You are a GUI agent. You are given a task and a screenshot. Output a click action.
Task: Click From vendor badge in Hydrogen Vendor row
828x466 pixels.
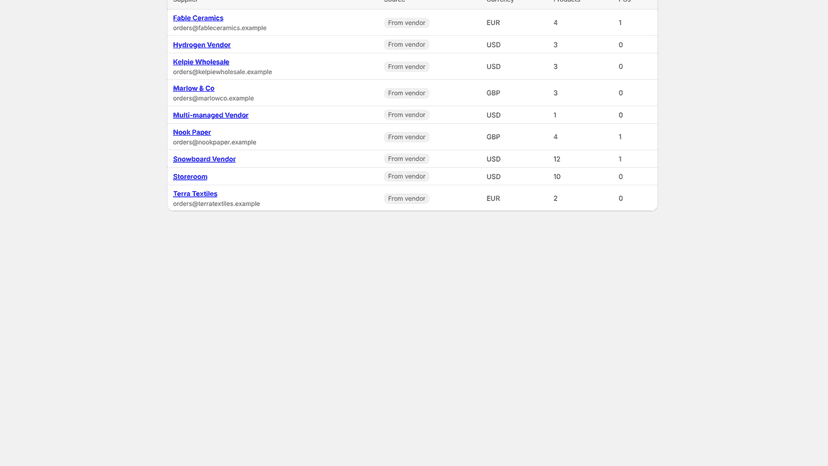pyautogui.click(x=406, y=44)
